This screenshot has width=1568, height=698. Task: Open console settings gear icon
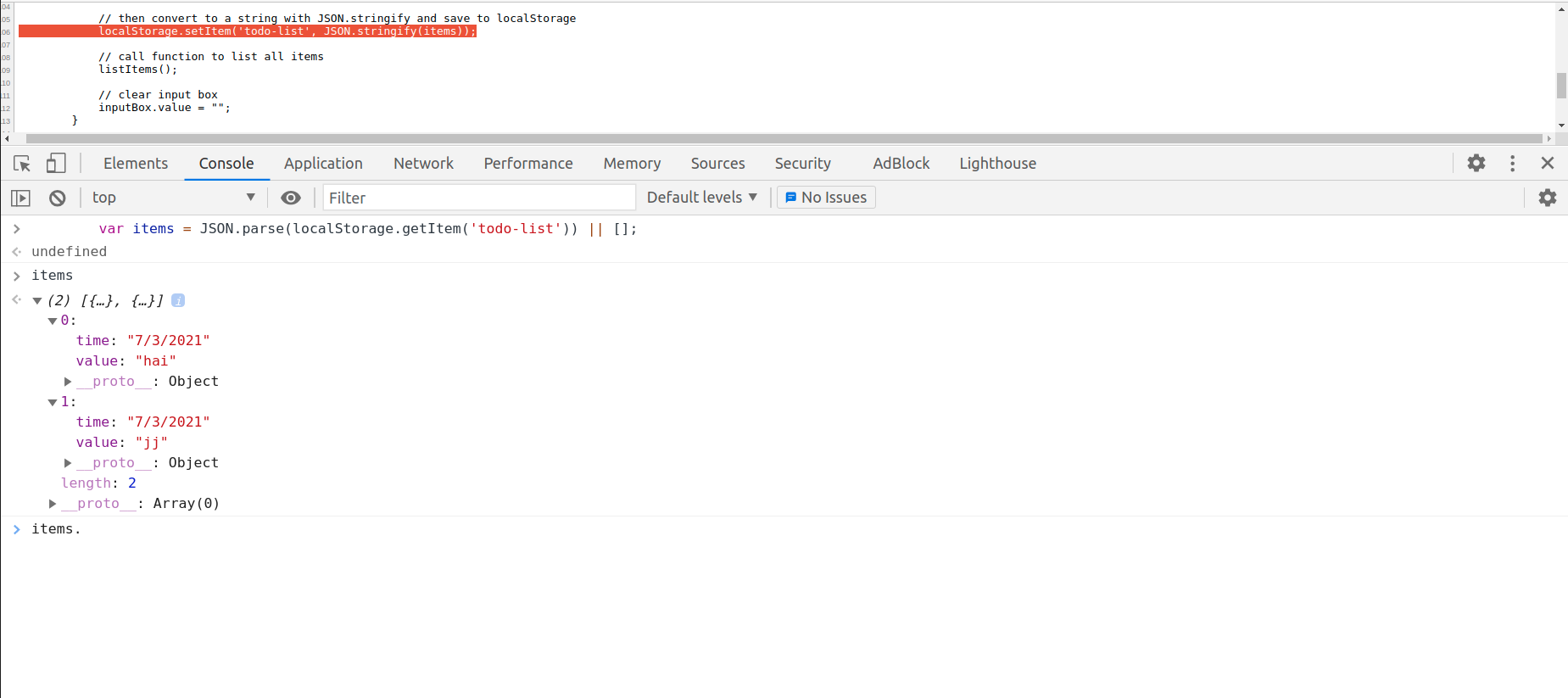[x=1548, y=198]
